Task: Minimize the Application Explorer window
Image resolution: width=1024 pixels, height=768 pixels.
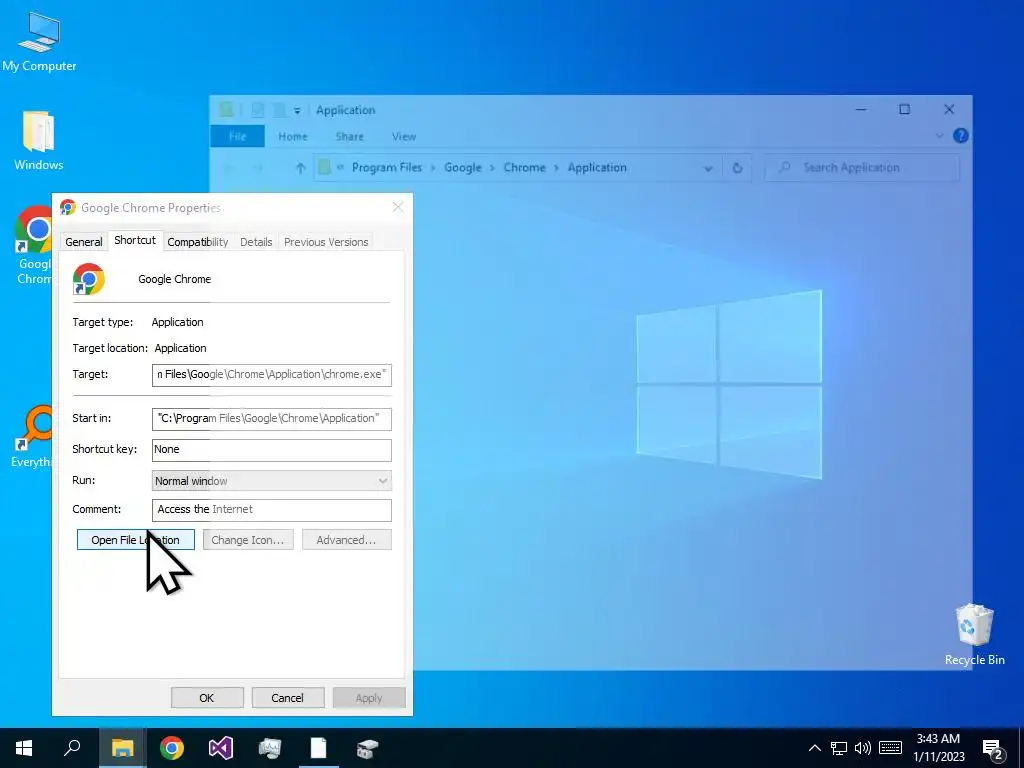Action: pos(861,110)
